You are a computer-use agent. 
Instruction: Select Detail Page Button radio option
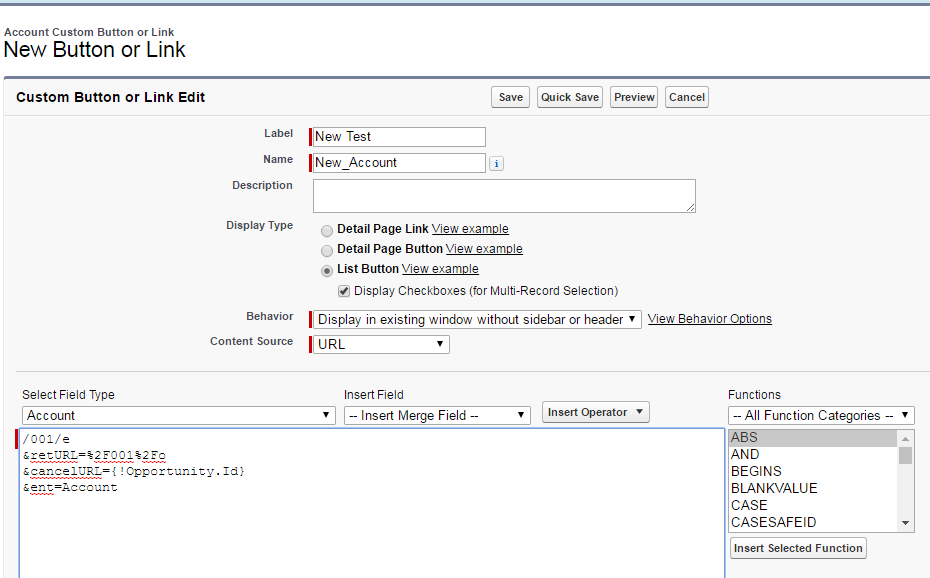(x=327, y=251)
